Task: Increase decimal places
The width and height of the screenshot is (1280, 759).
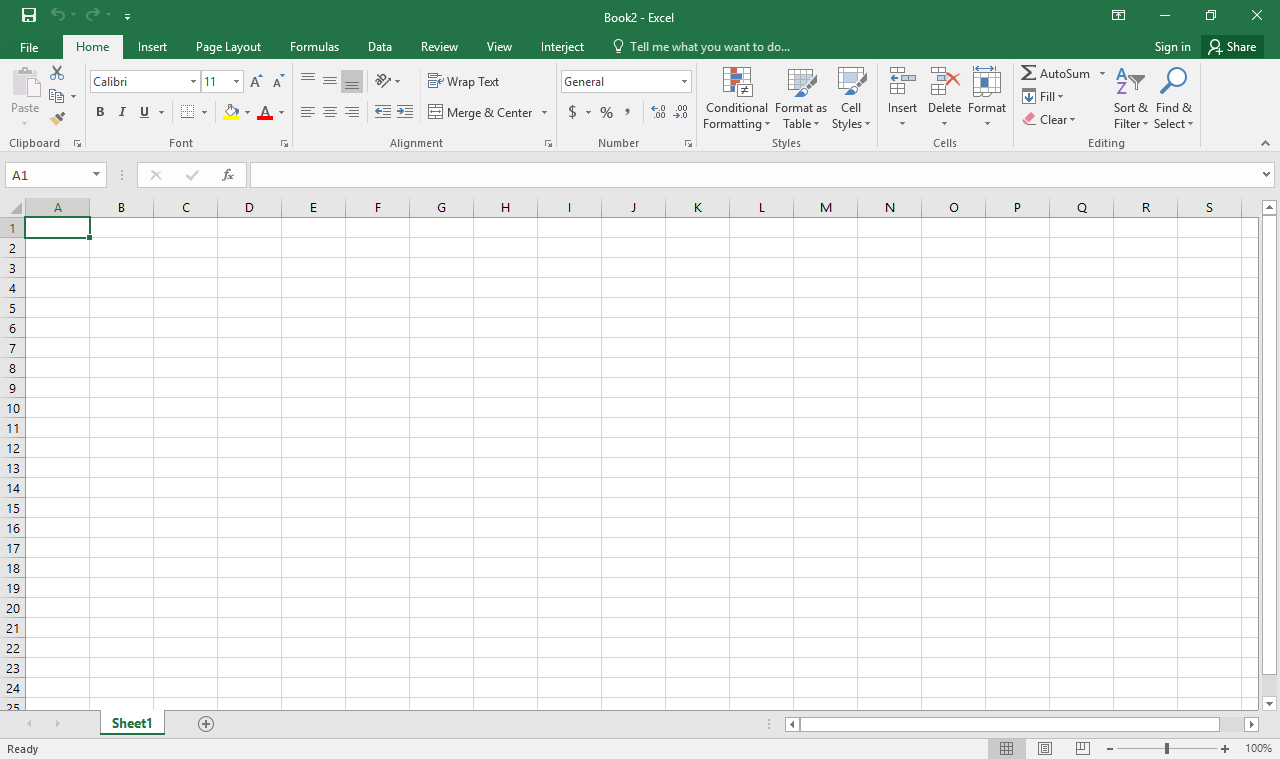Action: [658, 112]
